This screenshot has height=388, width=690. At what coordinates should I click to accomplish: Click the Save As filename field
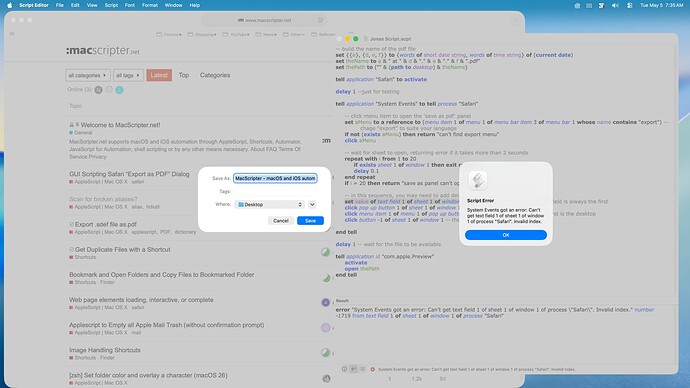pos(275,178)
